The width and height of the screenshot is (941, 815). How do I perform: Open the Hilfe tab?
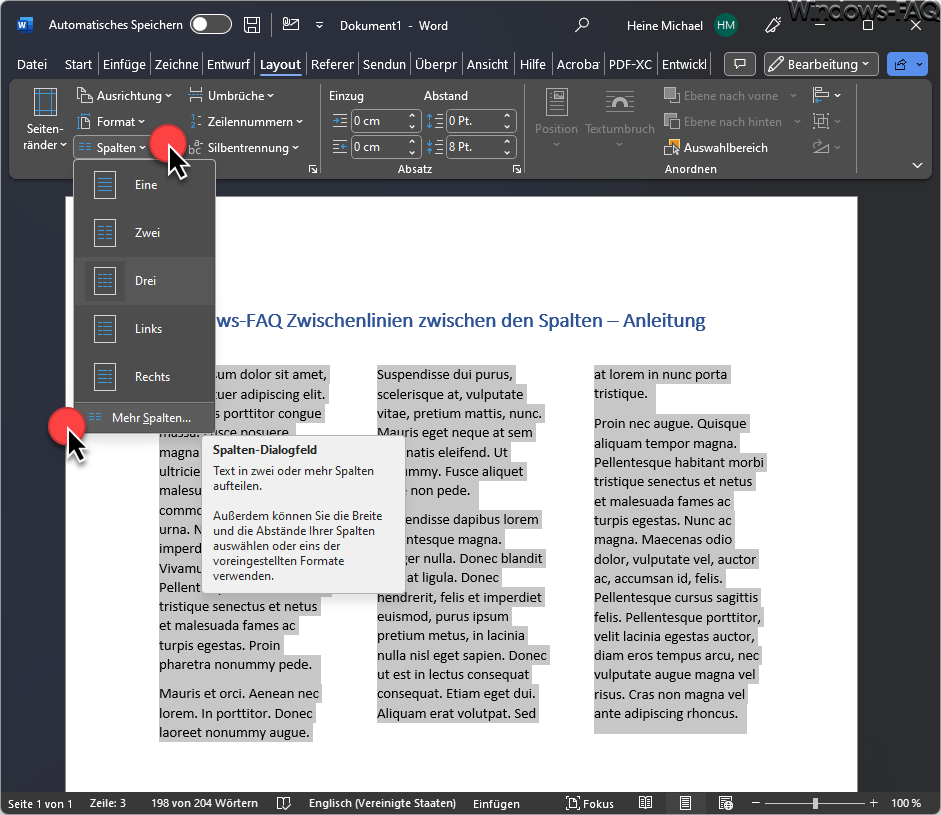(532, 64)
